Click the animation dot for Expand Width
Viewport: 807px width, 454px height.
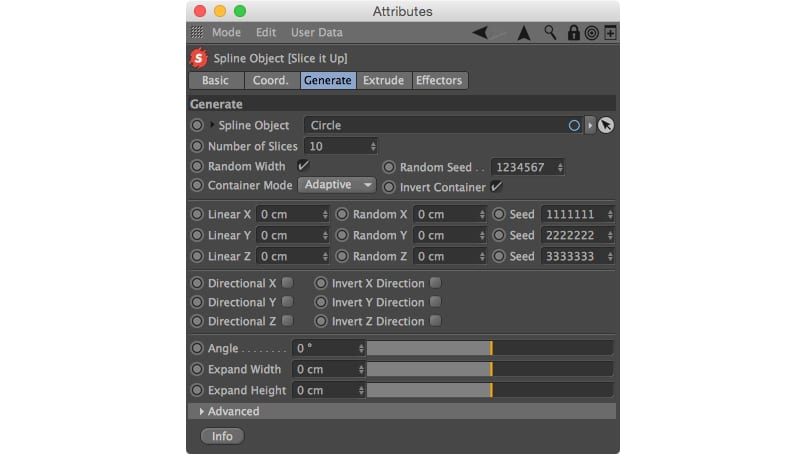[197, 369]
